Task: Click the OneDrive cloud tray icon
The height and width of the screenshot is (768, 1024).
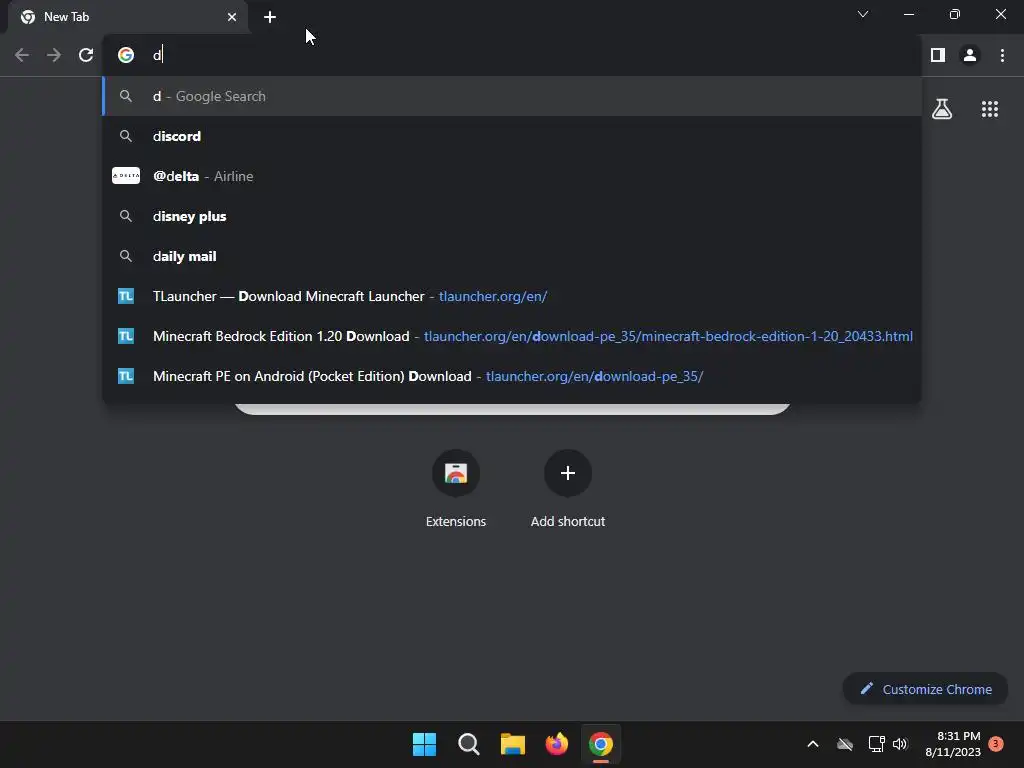Action: [845, 744]
